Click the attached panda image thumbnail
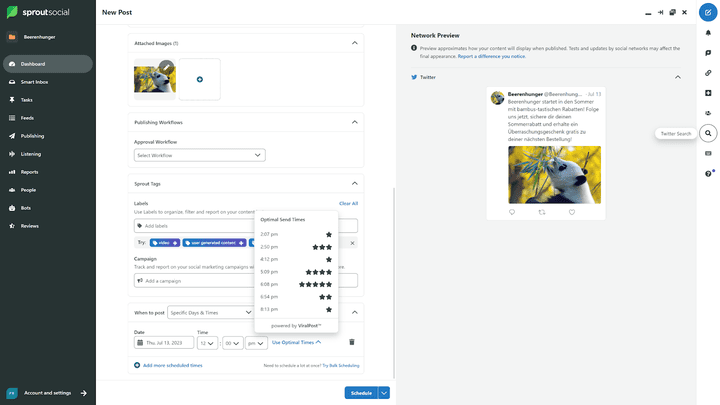The height and width of the screenshot is (405, 720). coord(155,79)
